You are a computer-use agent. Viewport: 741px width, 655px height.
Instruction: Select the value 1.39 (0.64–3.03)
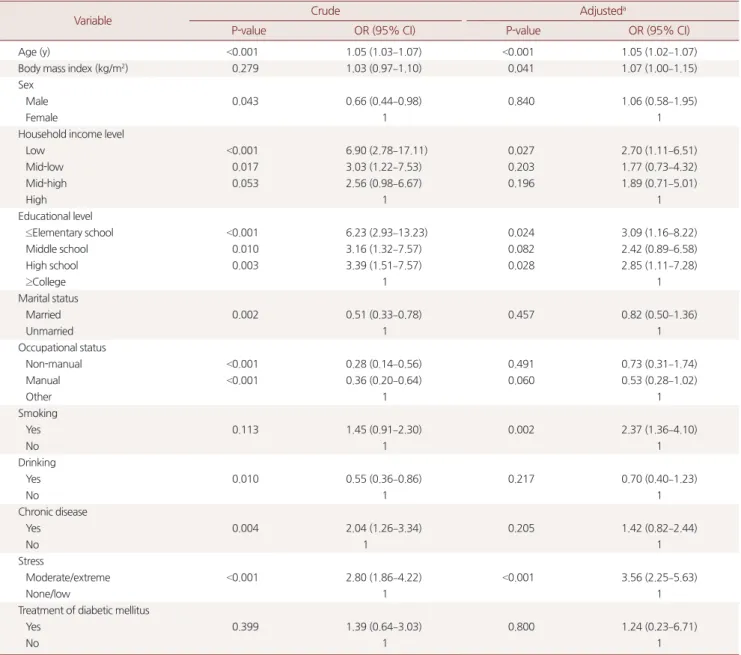tap(383, 627)
